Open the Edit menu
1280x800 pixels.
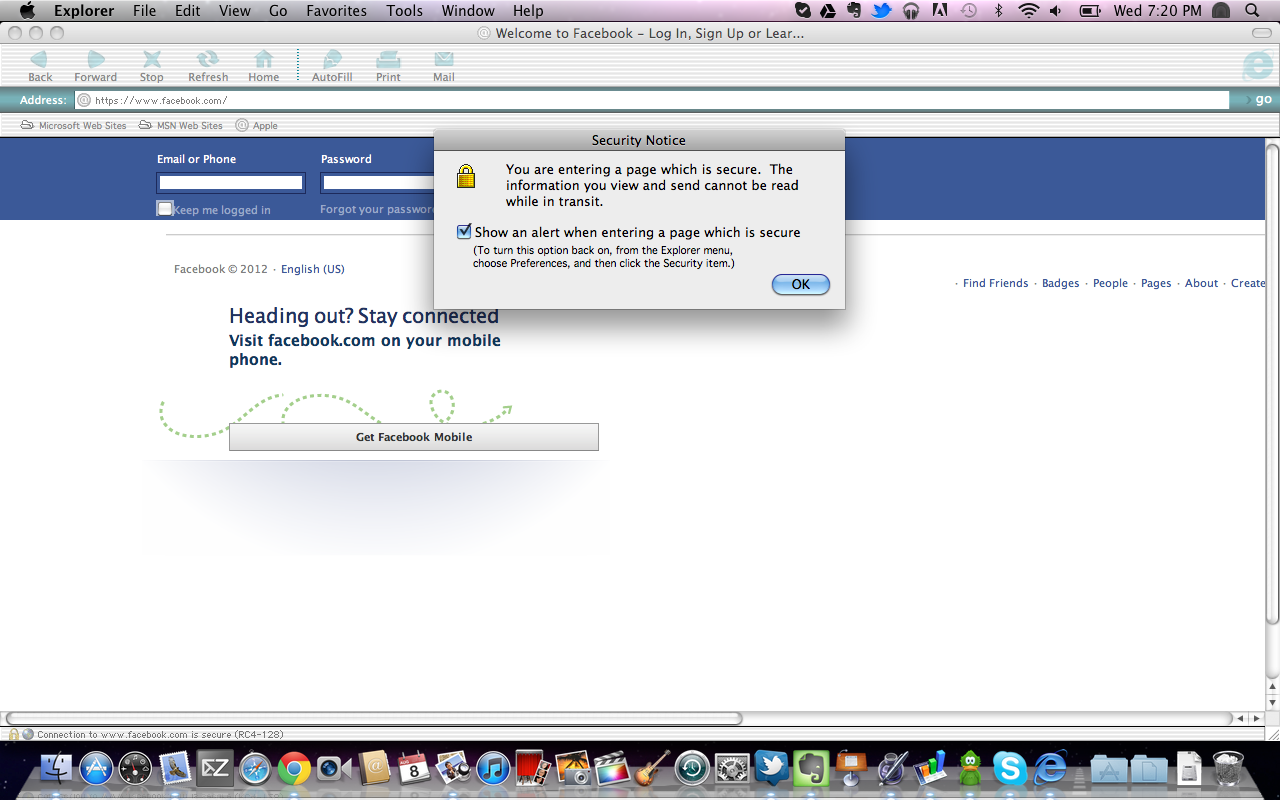point(188,11)
